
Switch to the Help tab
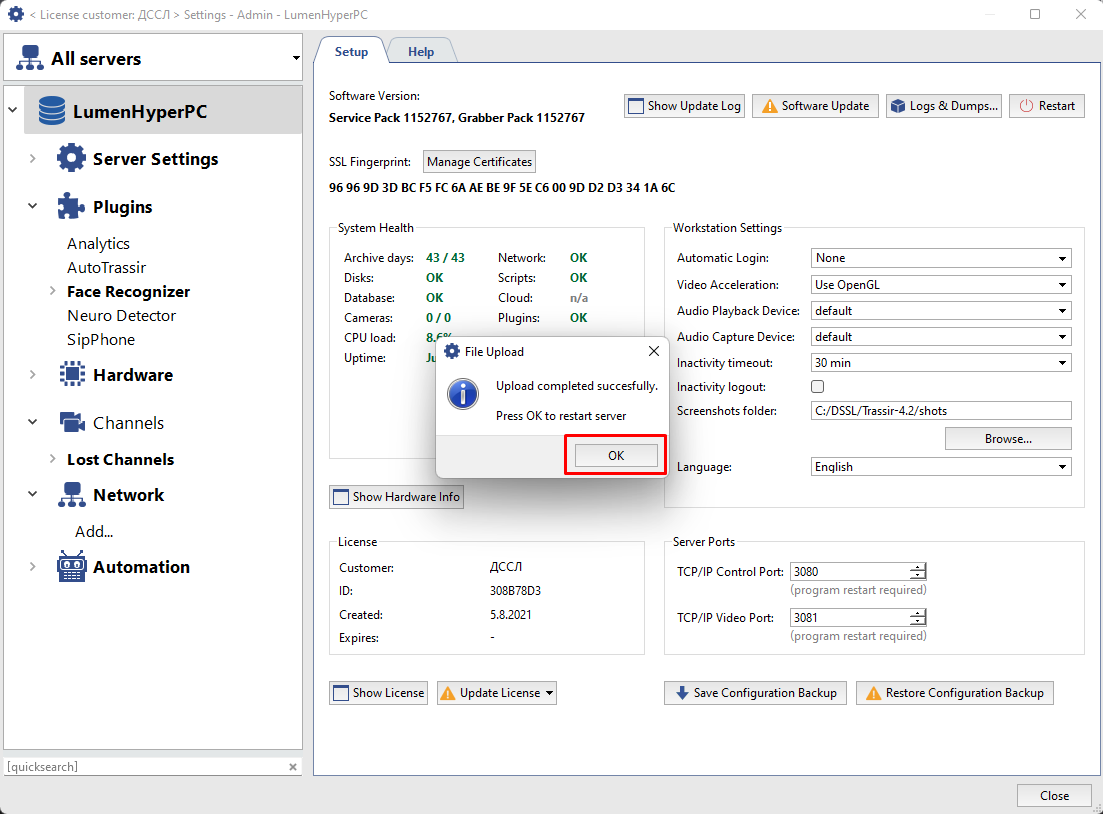421,51
